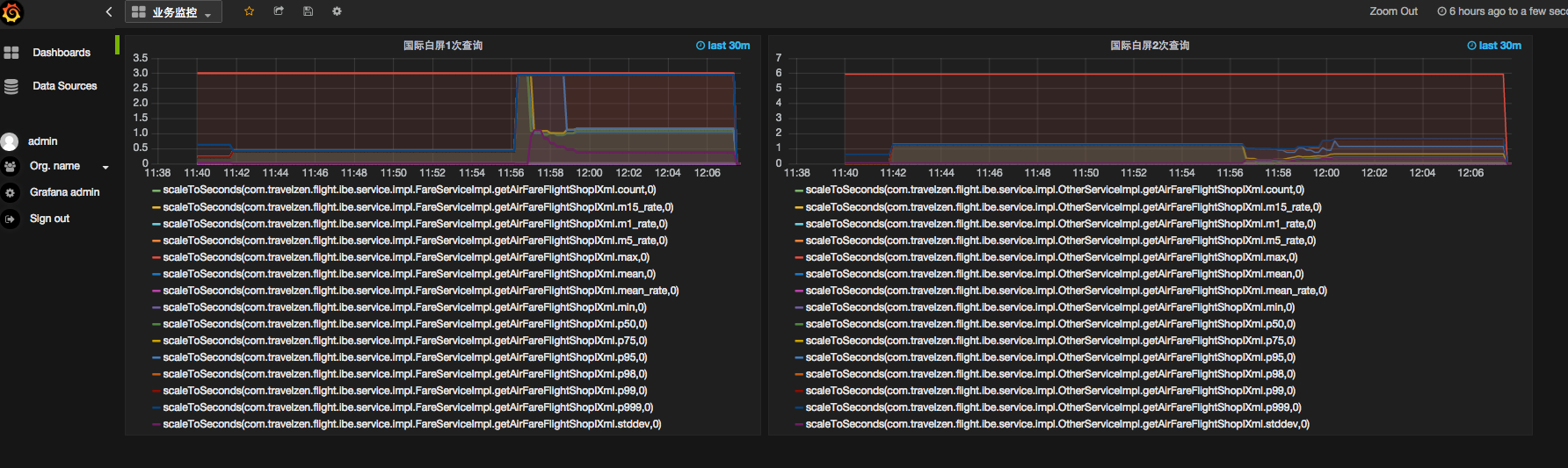Toggle OtherServiceImpl mean legend entry
Viewport: 1568px width, 468px height.
(x=1055, y=274)
